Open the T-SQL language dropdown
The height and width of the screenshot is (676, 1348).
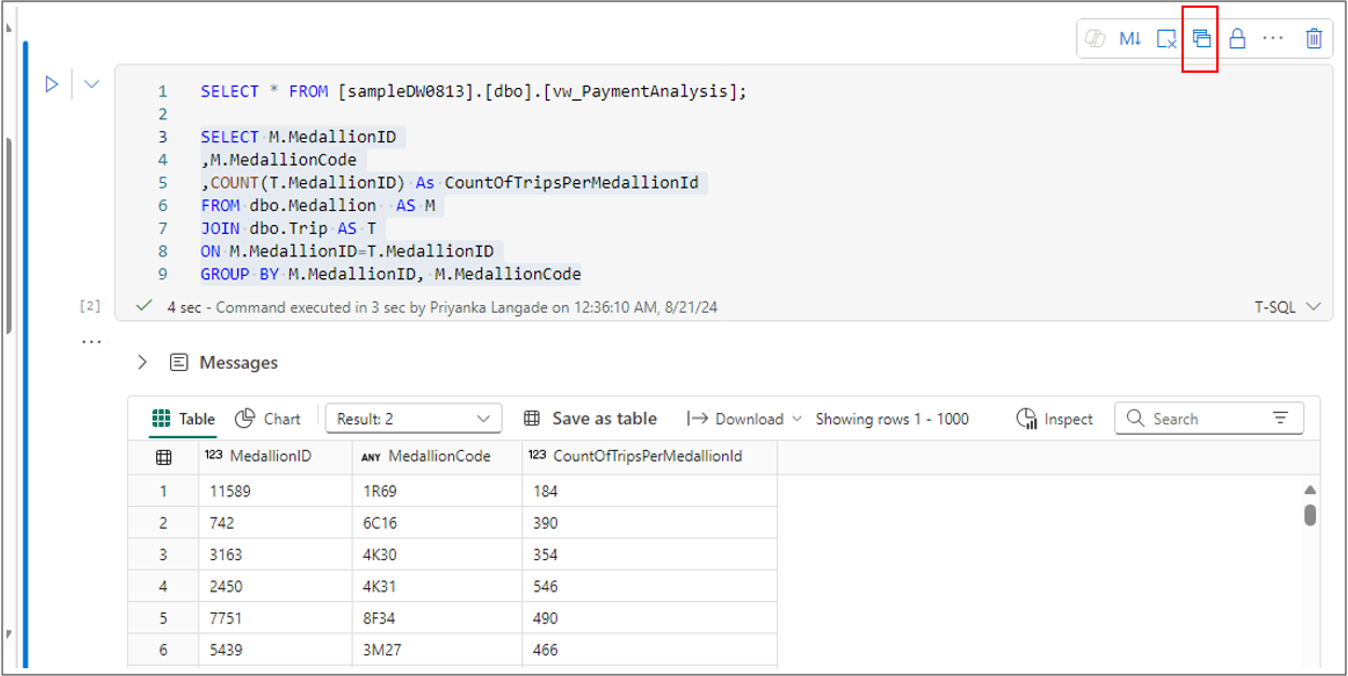(x=1288, y=307)
